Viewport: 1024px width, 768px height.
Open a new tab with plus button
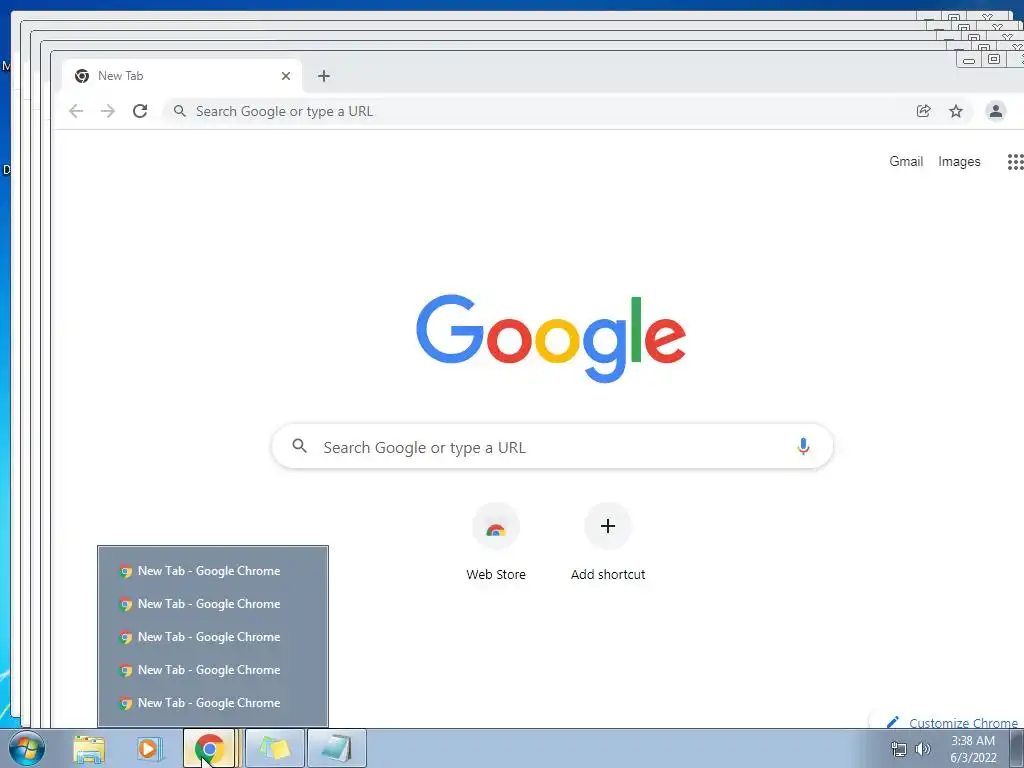tap(323, 76)
